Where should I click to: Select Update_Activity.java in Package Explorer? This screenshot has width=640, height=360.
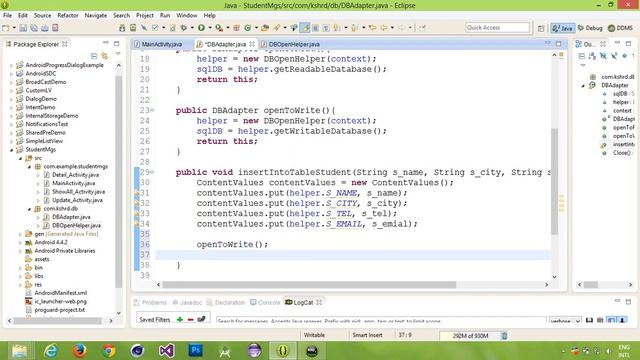coord(77,200)
